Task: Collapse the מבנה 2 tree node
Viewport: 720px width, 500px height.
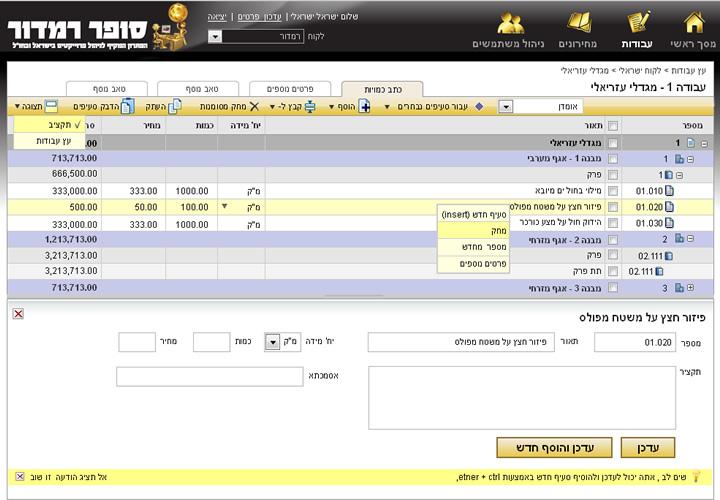Action: tap(690, 239)
